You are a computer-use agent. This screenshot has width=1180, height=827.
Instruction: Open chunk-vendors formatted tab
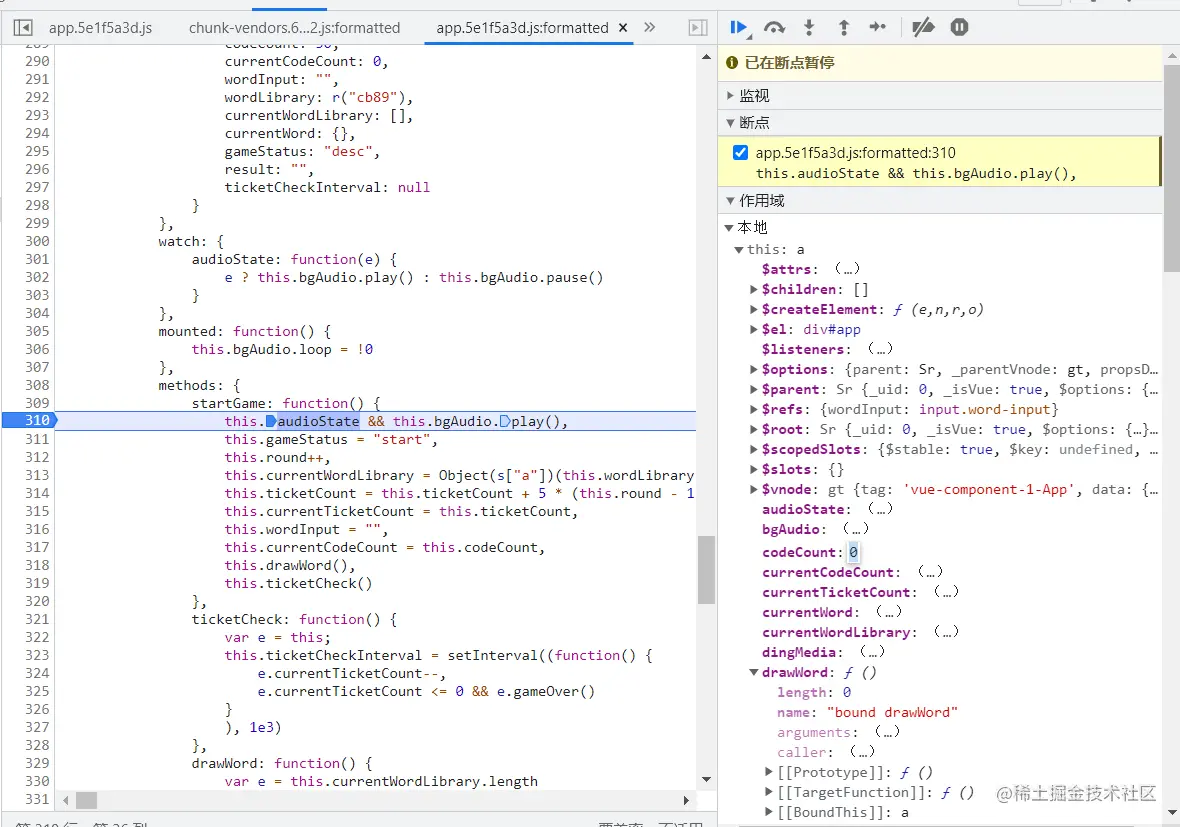[x=294, y=28]
